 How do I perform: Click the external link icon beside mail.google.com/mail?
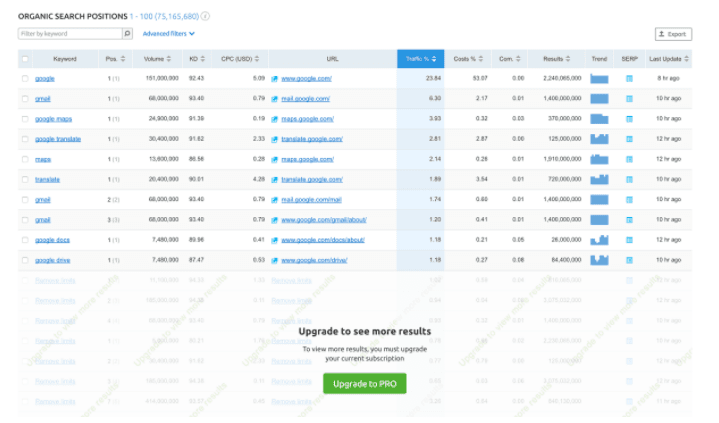[274, 200]
